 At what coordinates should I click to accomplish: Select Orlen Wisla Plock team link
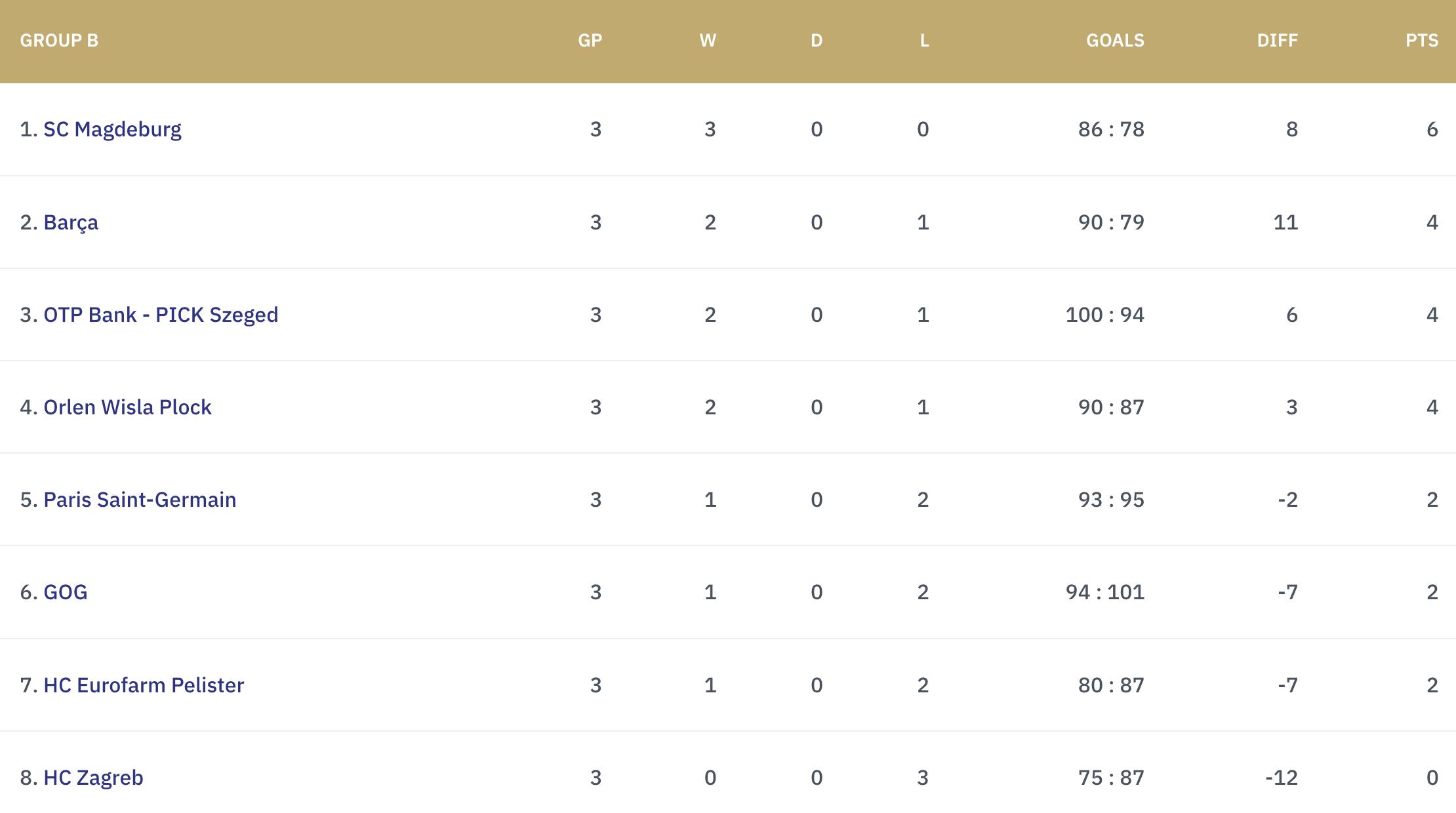coord(127,407)
